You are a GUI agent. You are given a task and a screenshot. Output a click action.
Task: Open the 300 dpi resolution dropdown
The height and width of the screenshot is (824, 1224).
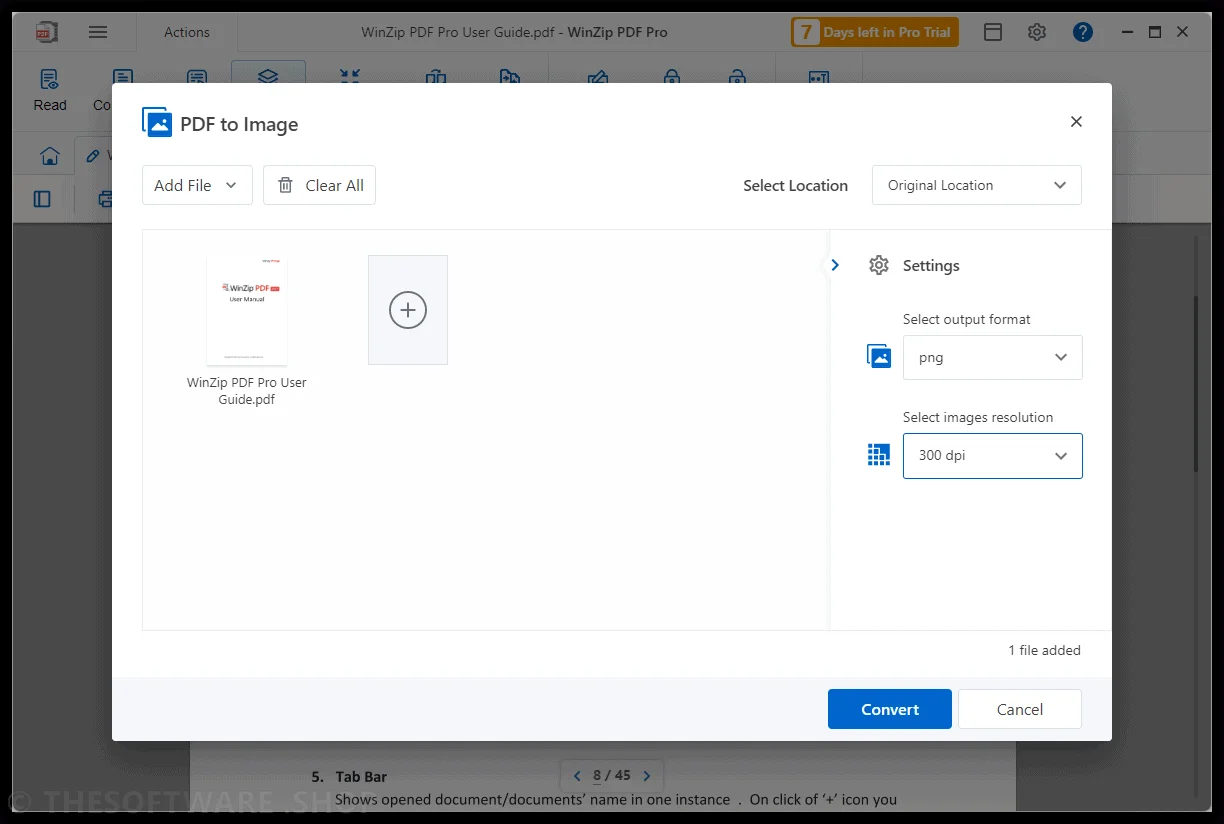(x=993, y=455)
